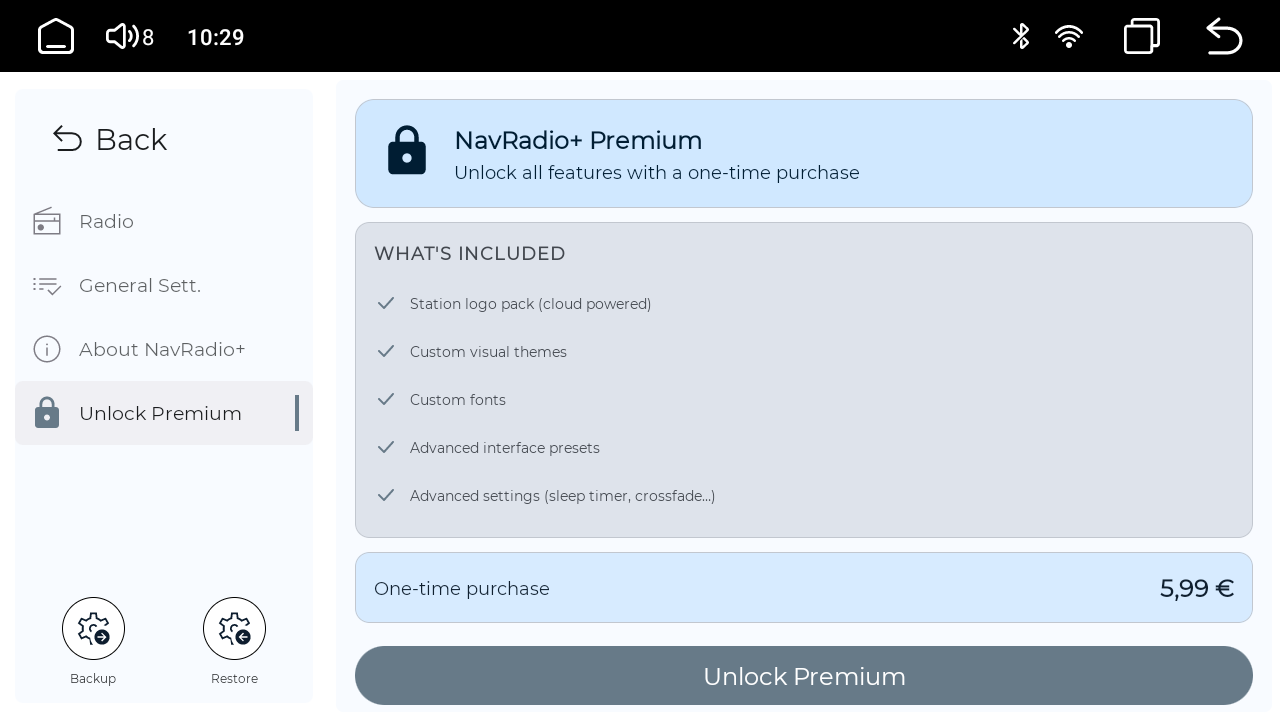Click the 5,99 € price label
This screenshot has height=720, width=1280.
[1197, 588]
